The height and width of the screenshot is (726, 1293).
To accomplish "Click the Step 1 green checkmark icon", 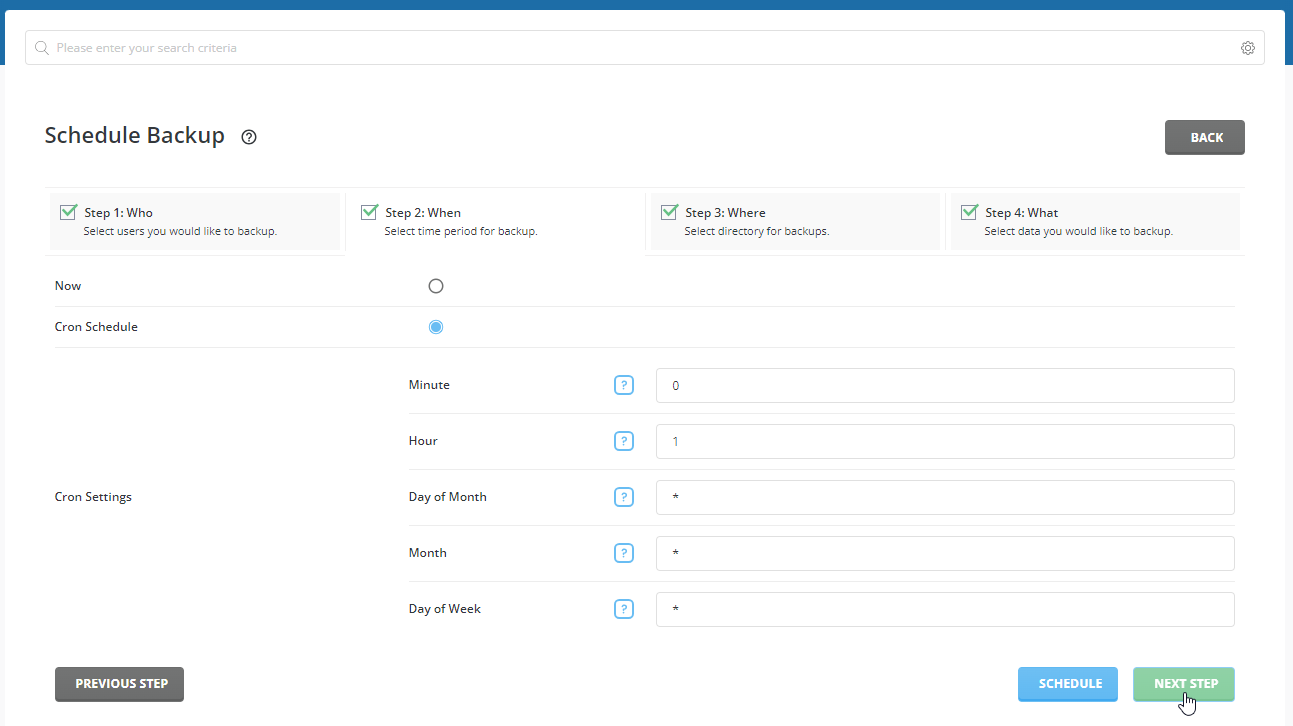I will coord(69,211).
